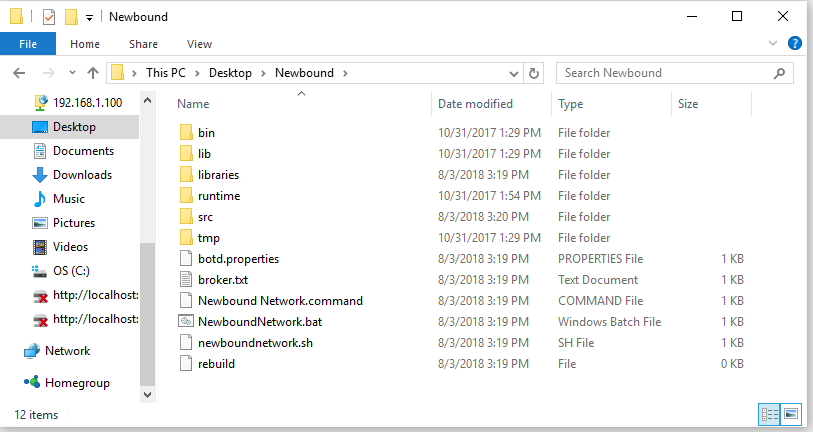Screen dimensions: 813x432
Task: Open the recent locations dropdown arrow
Action: pyautogui.click(x=72, y=73)
